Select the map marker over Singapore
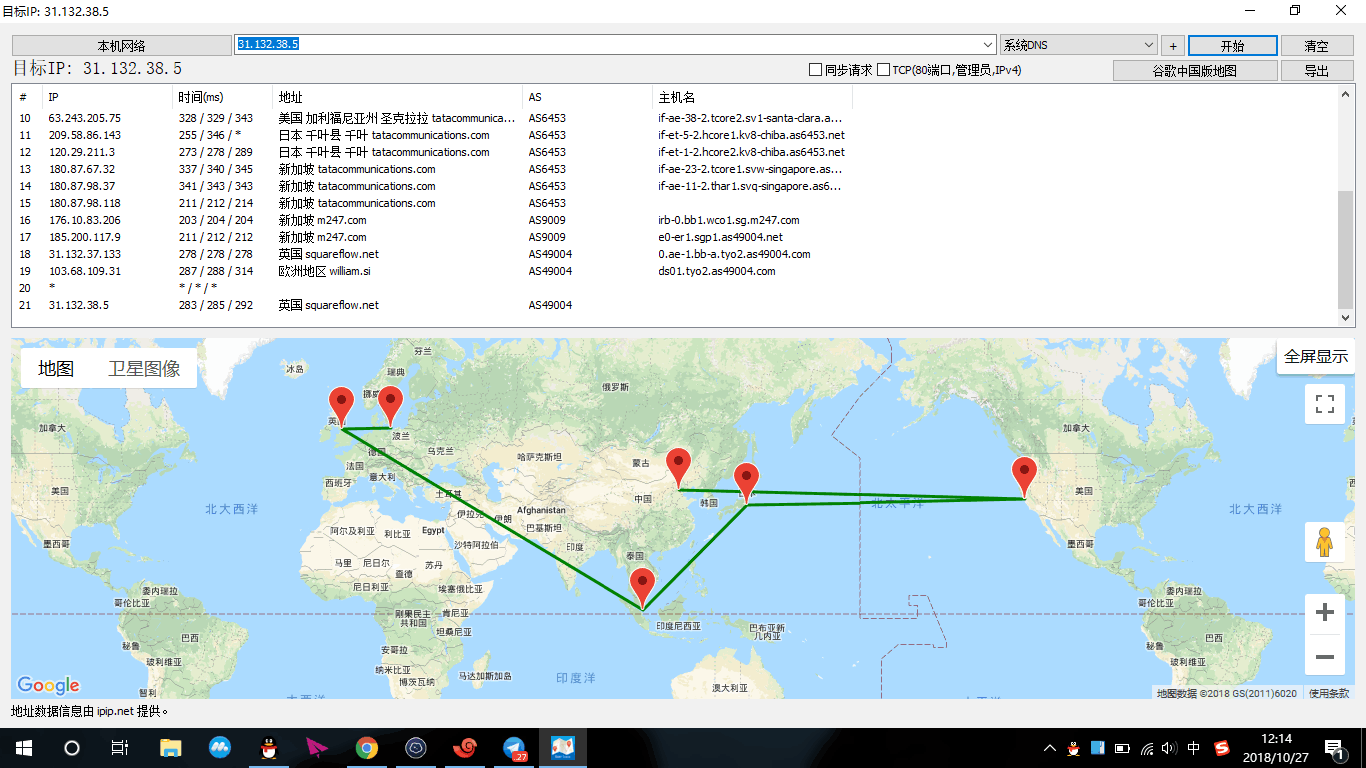This screenshot has height=768, width=1366. 642,588
